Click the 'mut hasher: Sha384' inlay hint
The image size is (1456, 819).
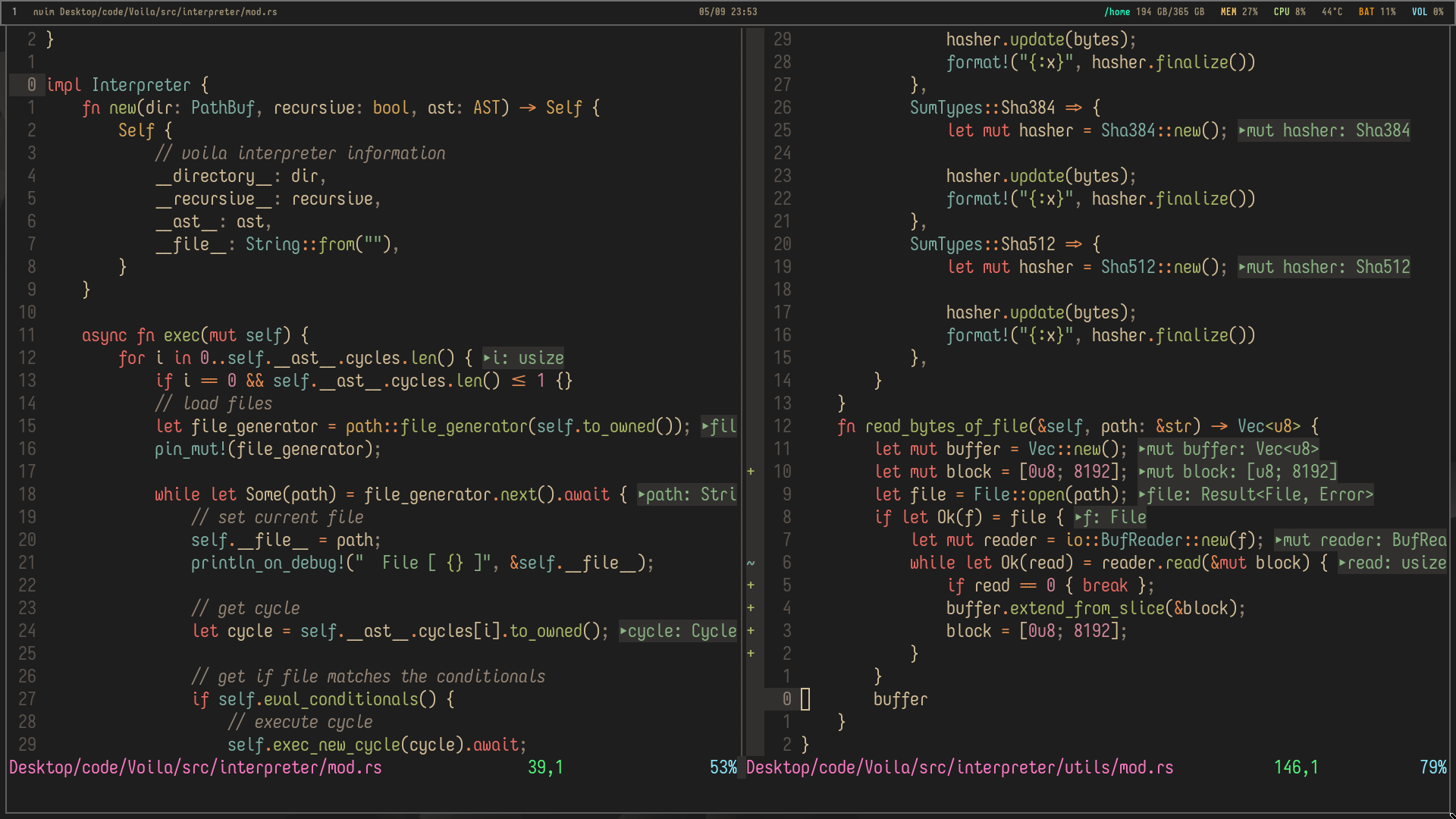click(1324, 130)
